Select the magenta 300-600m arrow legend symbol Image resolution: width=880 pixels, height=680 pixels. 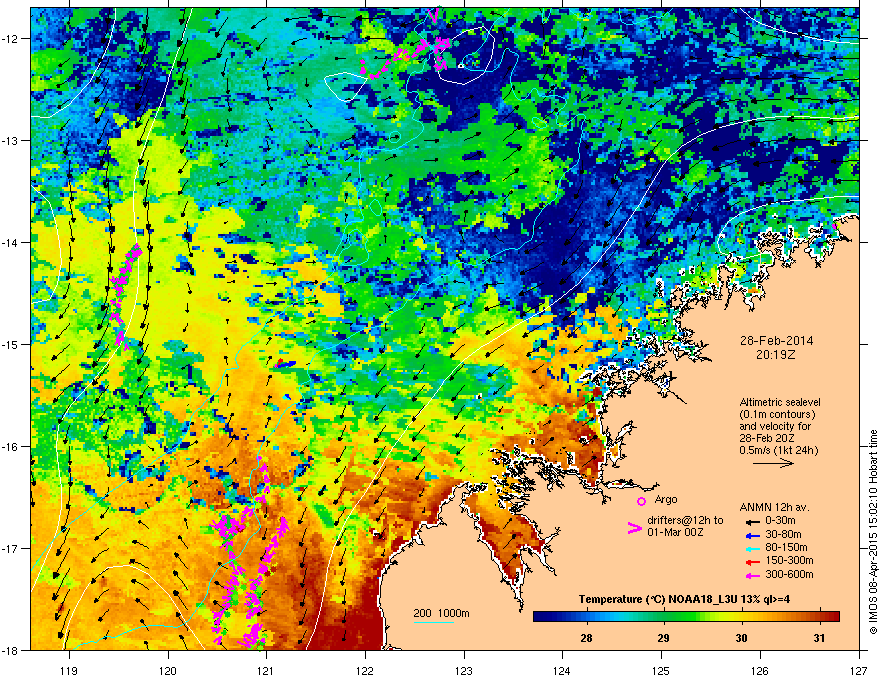point(753,575)
